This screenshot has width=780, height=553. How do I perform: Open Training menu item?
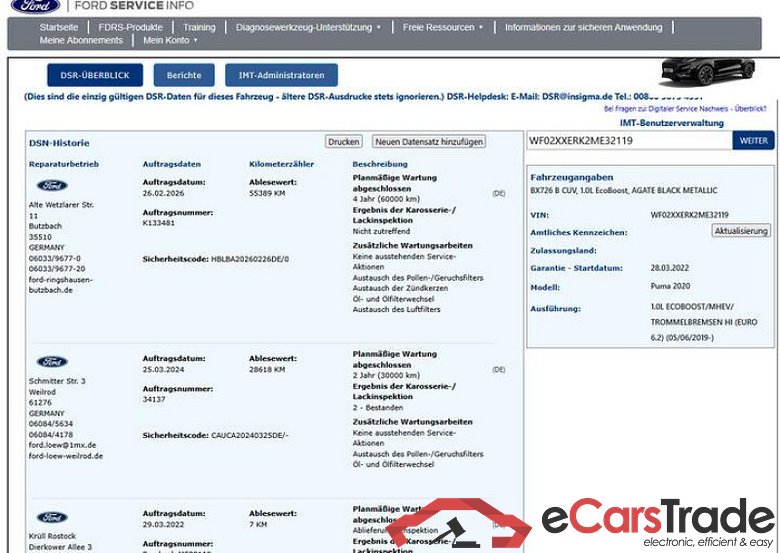coord(199,27)
